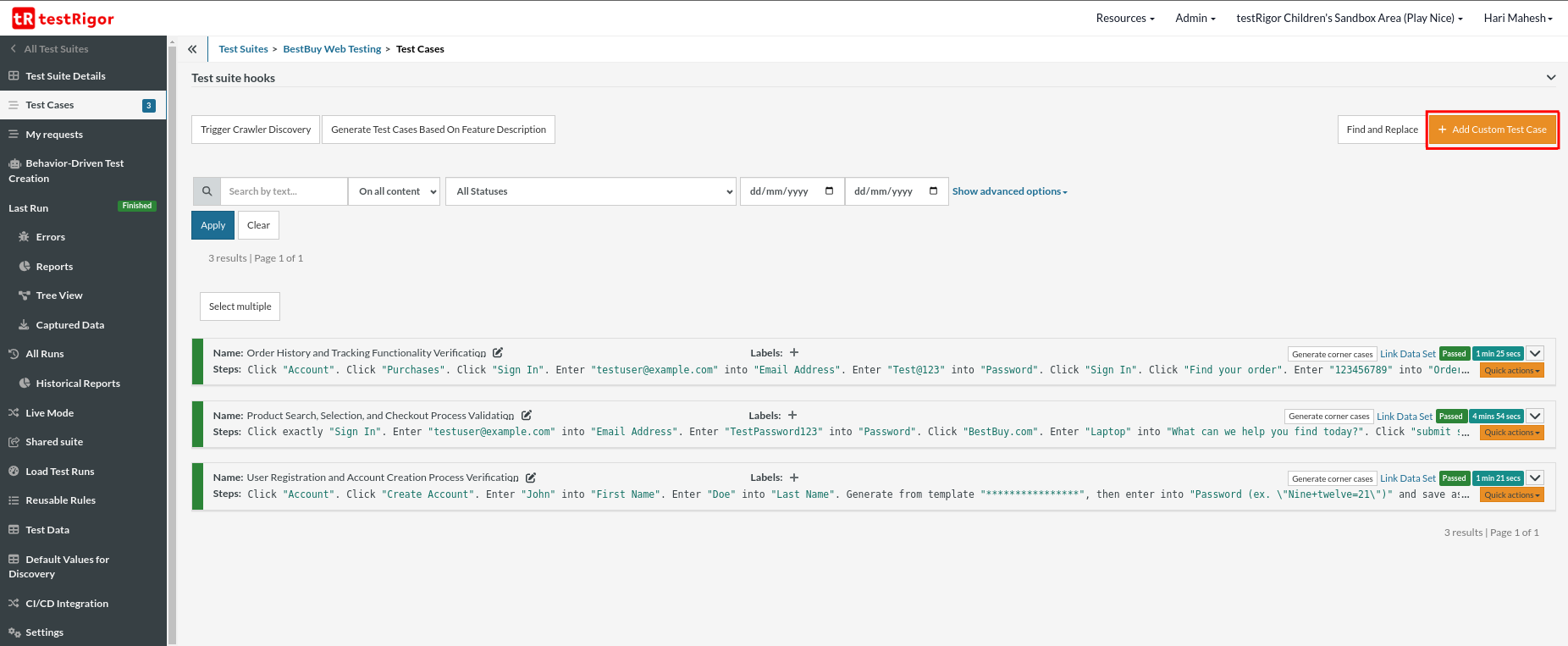
Task: Add label plus icon for Order History test
Action: click(x=794, y=353)
